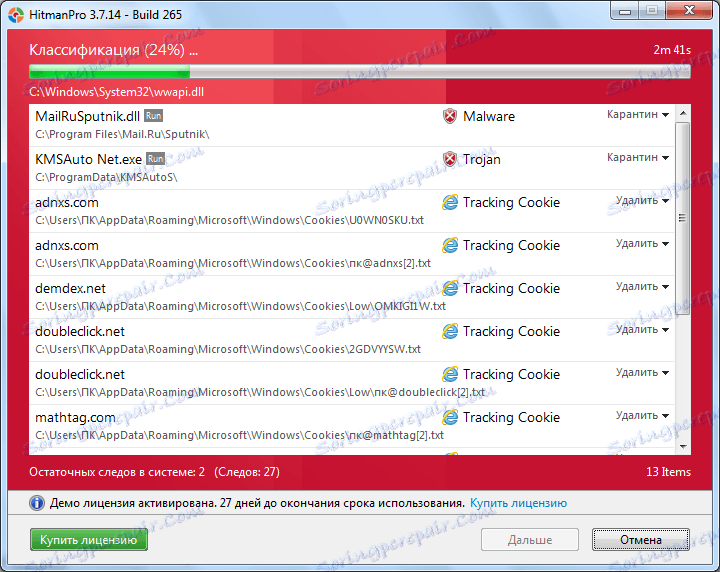Click the IE icon for adnxs.com U0WN0SKU.txt
The width and height of the screenshot is (720, 572).
[450, 202]
